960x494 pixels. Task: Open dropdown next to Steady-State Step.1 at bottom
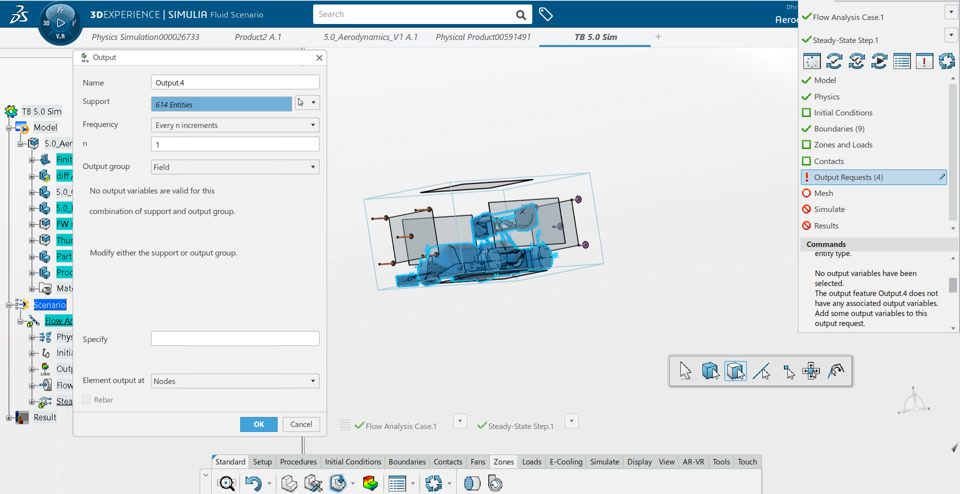(x=572, y=421)
